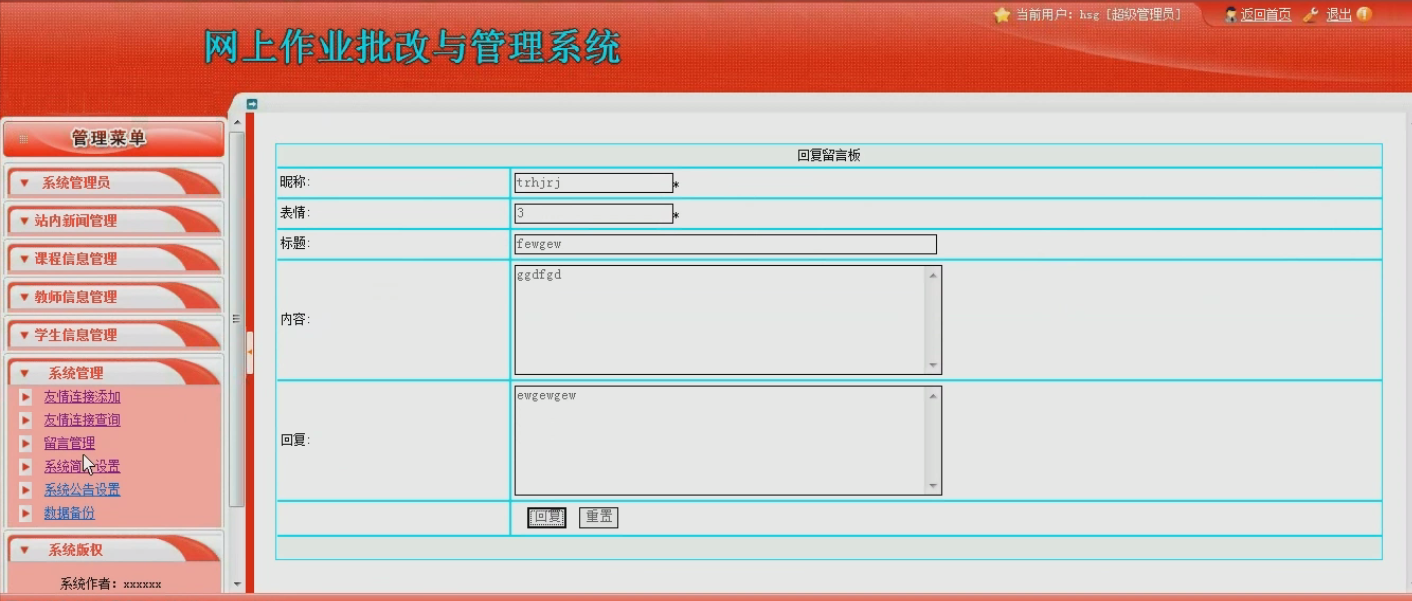1412x601 pixels.
Task: Submit with the 回复 button
Action: [x=546, y=517]
